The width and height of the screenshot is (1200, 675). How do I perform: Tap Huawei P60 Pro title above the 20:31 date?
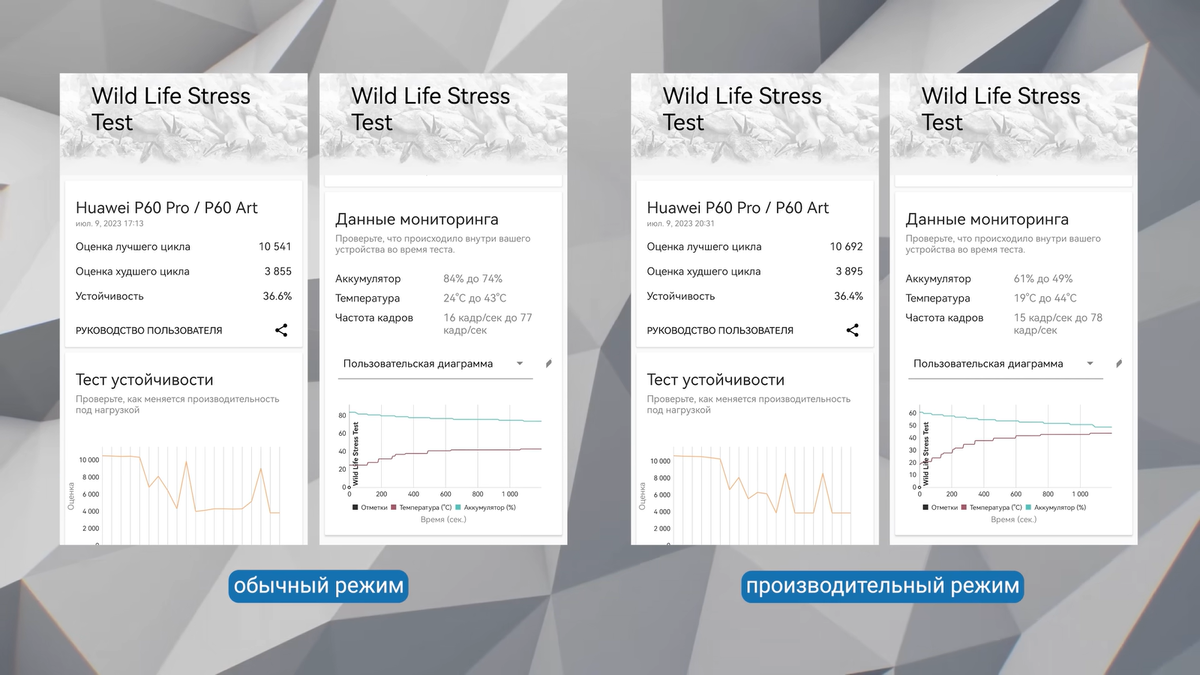738,207
